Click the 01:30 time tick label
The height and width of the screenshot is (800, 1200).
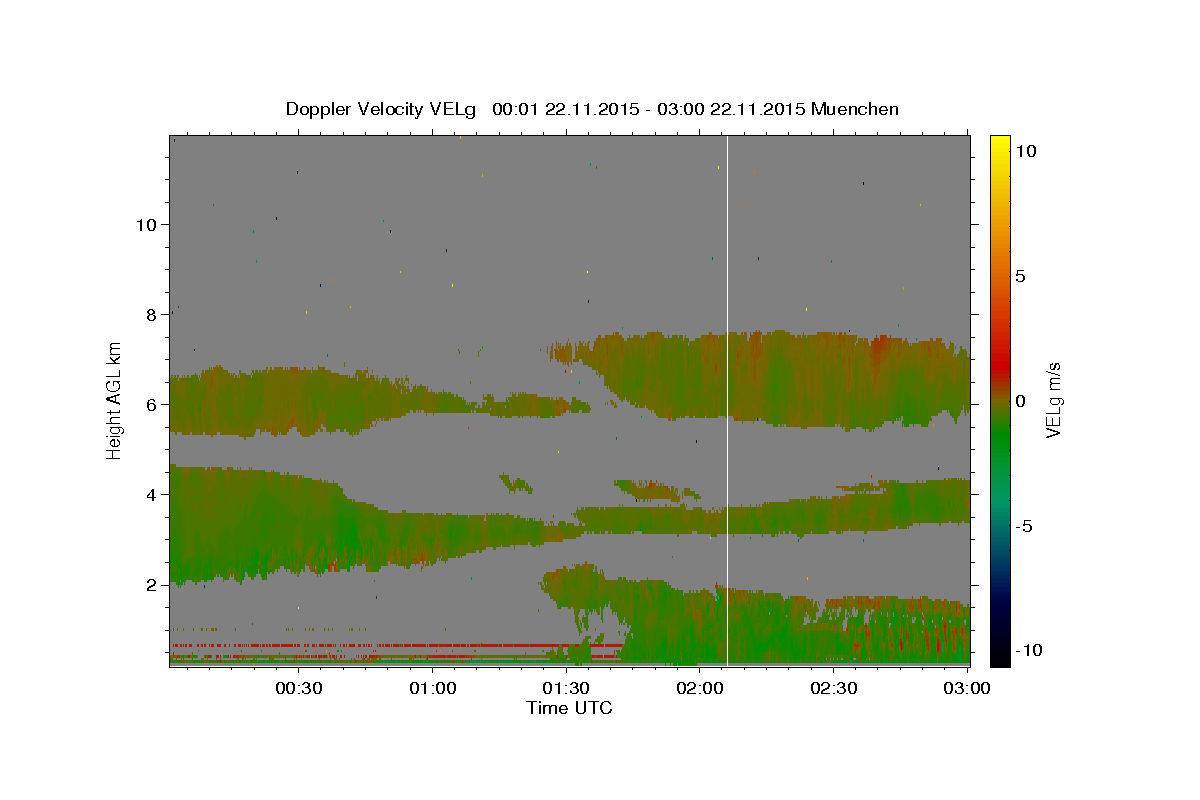567,689
